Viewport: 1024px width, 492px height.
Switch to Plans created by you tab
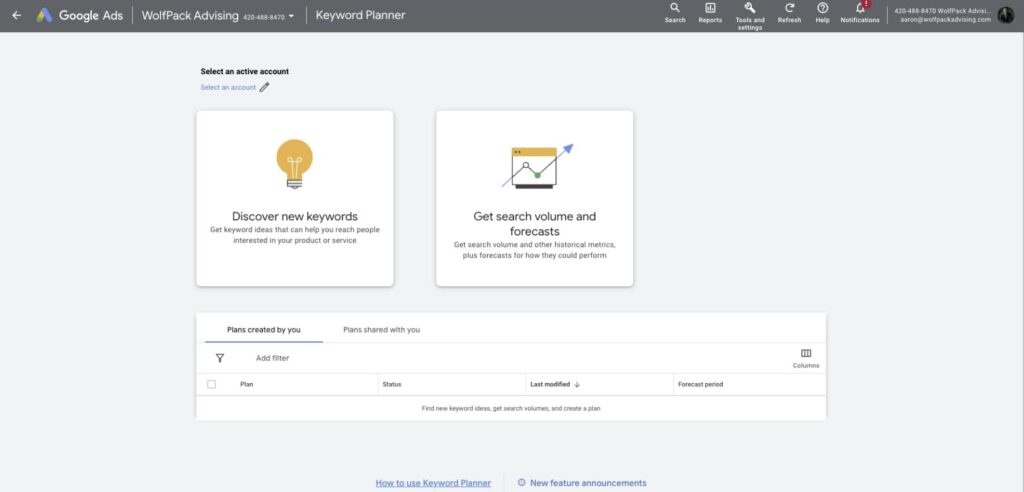pyautogui.click(x=264, y=330)
